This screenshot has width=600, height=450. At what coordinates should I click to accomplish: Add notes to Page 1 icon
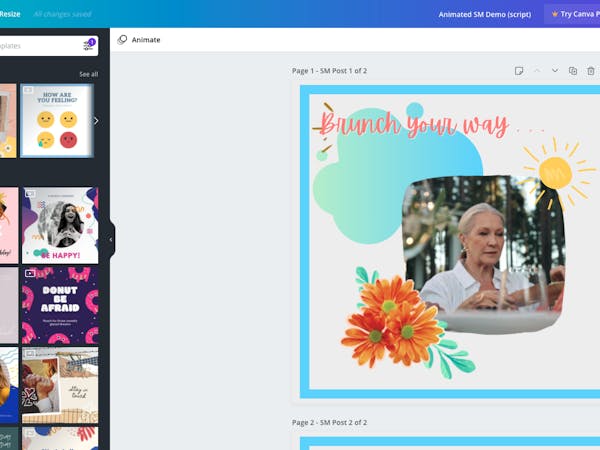[519, 71]
